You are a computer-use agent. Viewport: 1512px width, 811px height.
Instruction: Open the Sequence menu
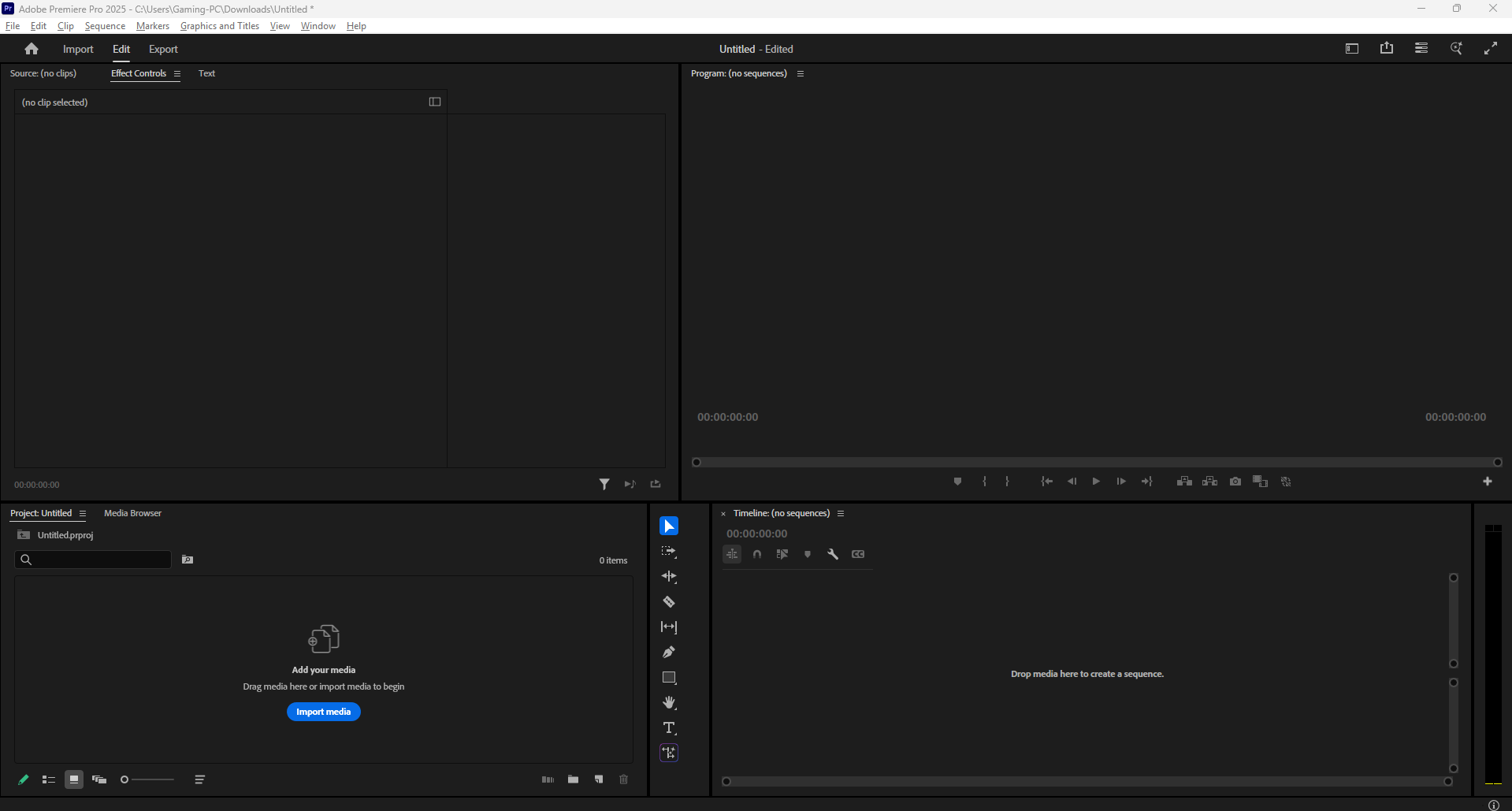105,26
